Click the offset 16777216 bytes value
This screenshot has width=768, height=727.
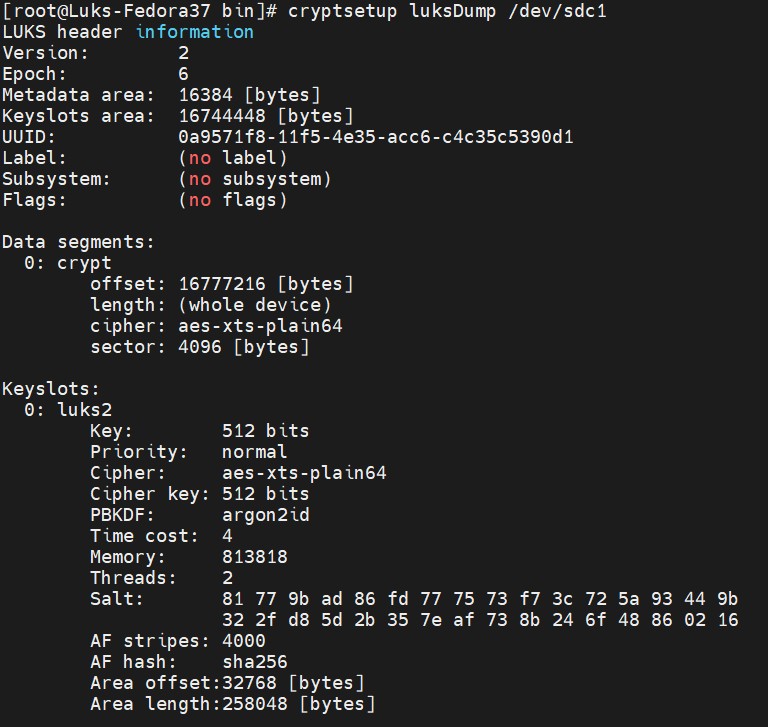pyautogui.click(x=265, y=284)
